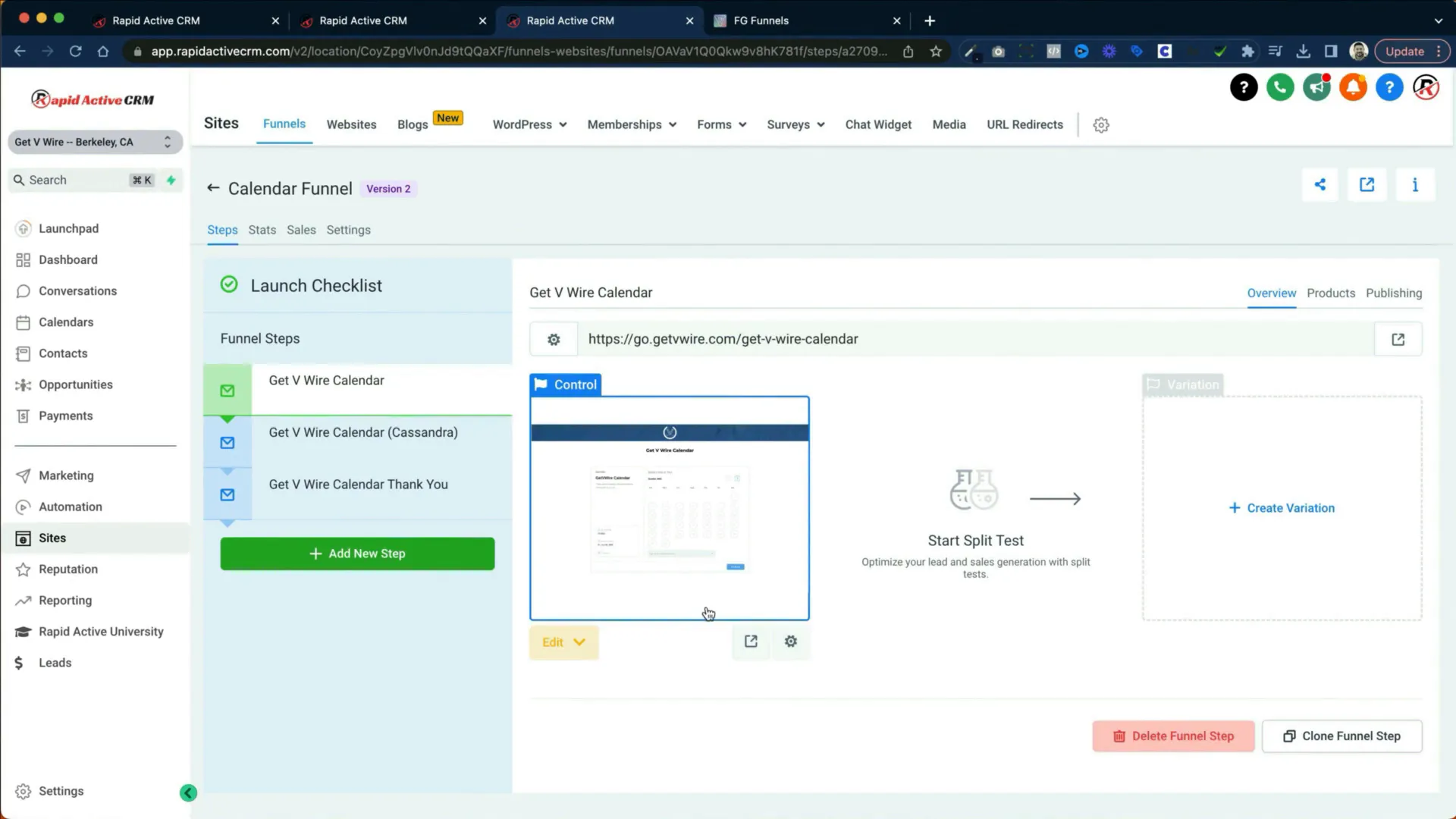Click the Share icon in address bar
Image resolution: width=1456 pixels, height=819 pixels.
908,52
